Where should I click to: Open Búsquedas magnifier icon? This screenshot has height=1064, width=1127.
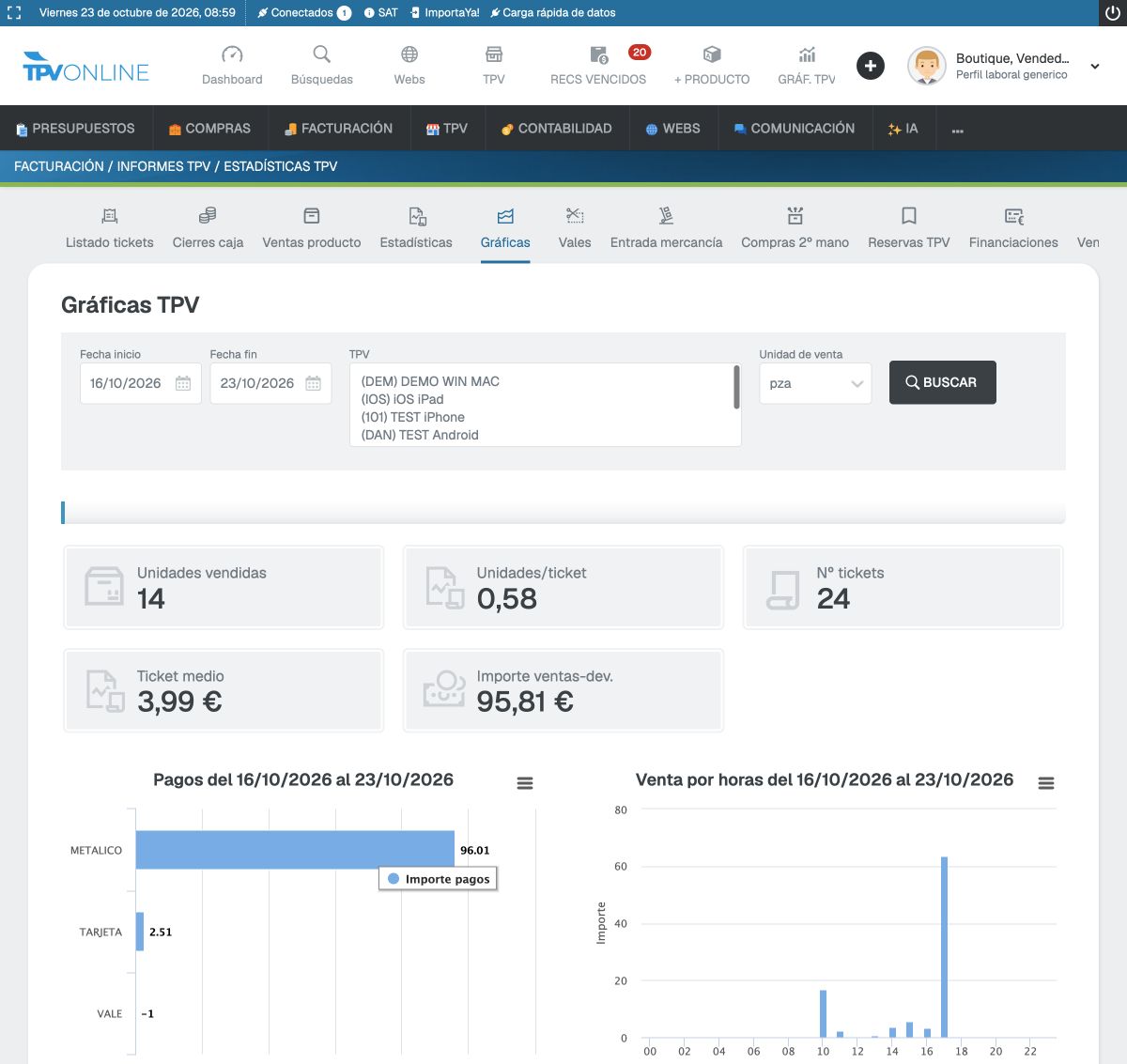[x=322, y=54]
